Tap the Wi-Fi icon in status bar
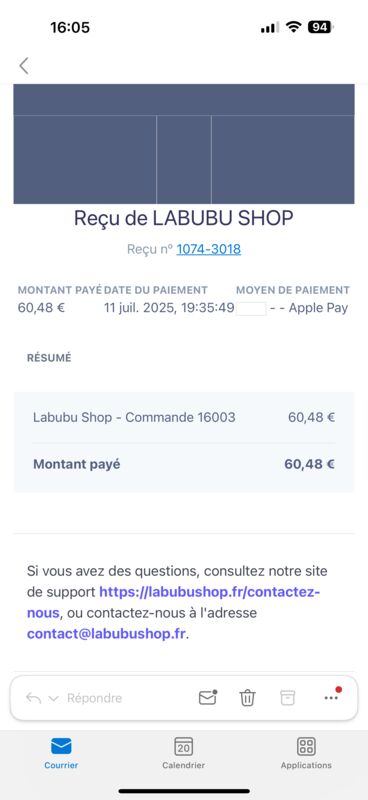This screenshot has height=800, width=368. 293,27
